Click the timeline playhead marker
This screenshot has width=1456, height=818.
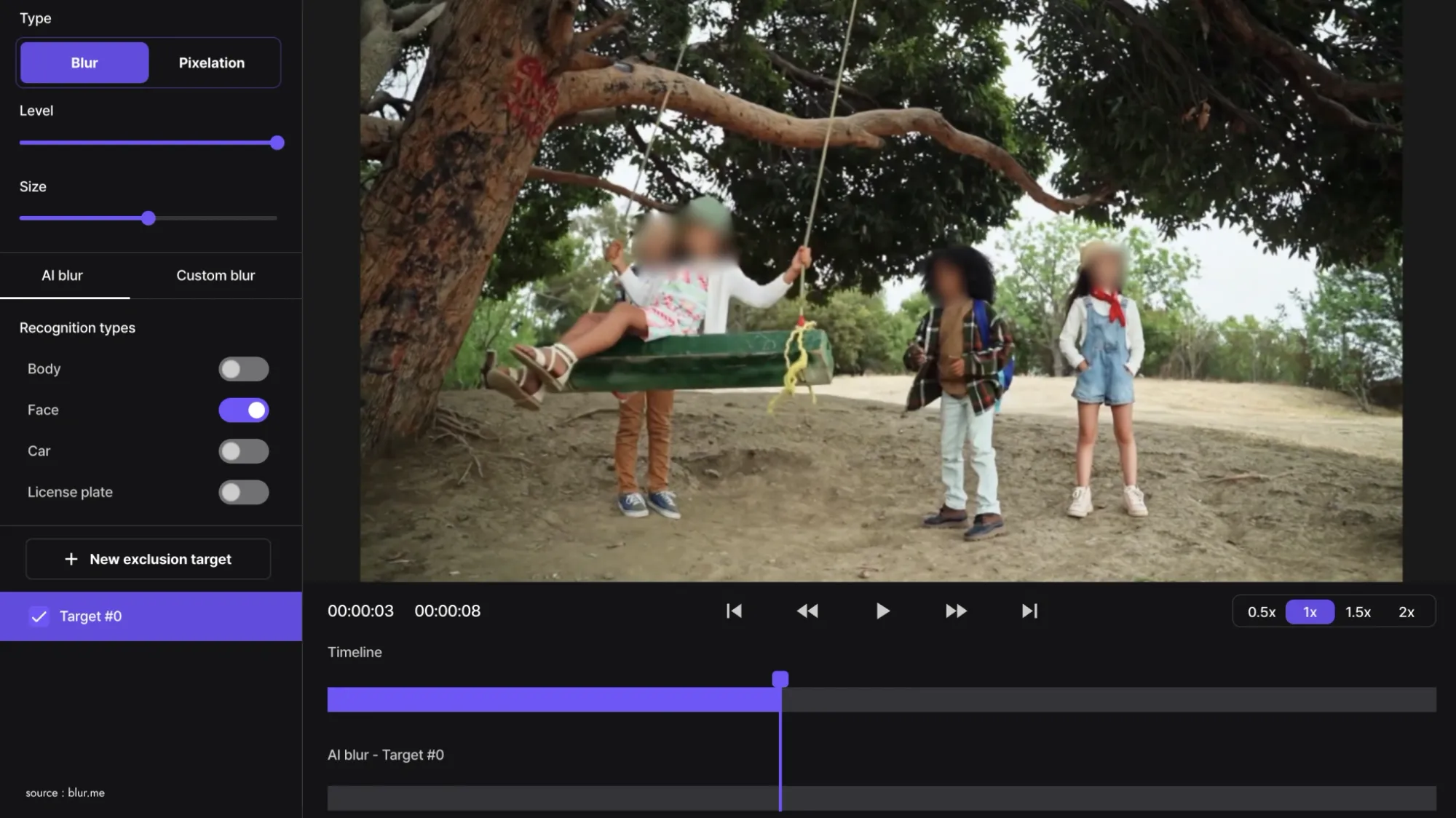(780, 679)
